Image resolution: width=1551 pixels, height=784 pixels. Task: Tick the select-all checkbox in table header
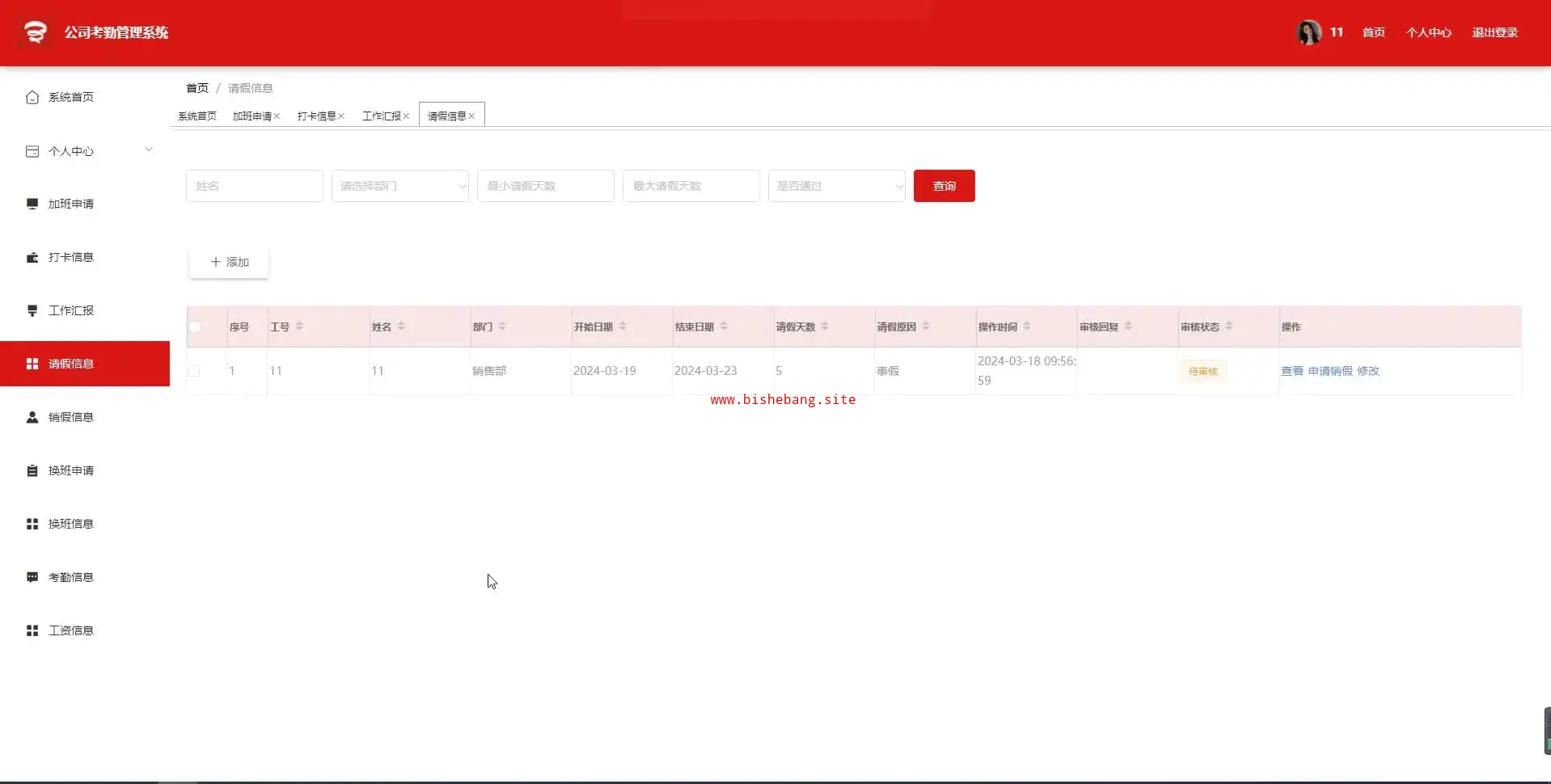(195, 327)
